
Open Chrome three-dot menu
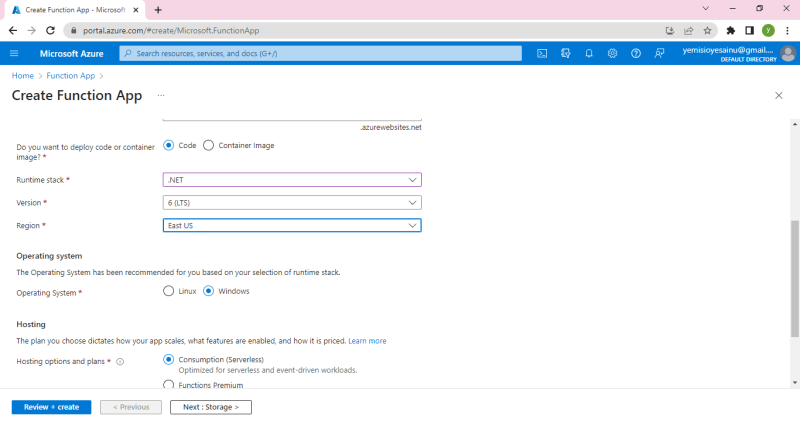[787, 31]
